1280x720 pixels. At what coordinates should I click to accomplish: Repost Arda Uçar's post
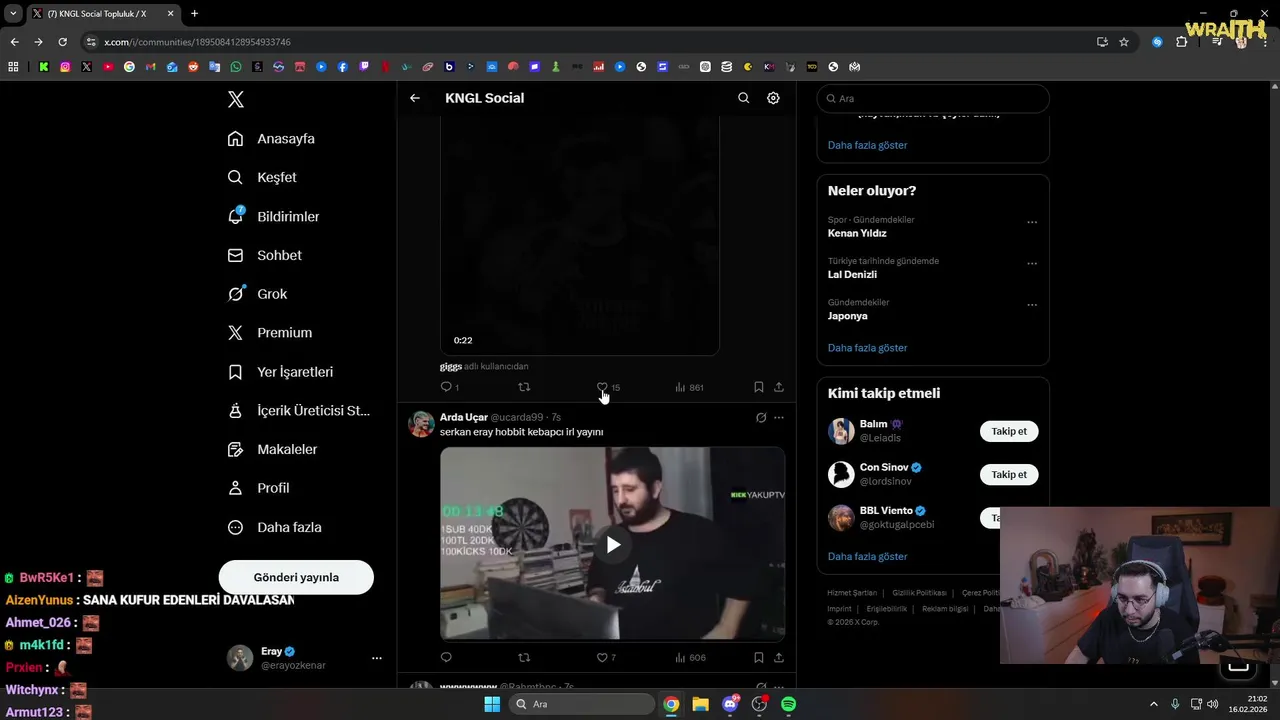coord(524,658)
